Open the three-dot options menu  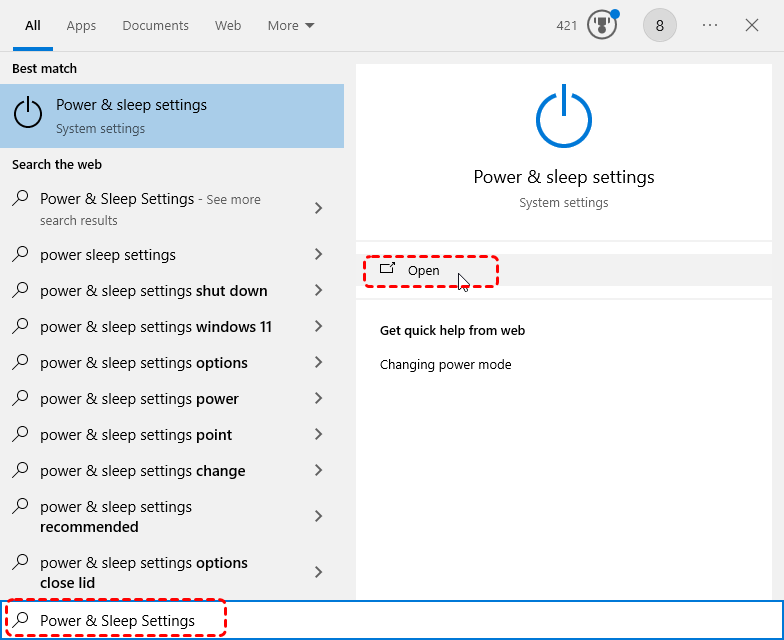[710, 25]
